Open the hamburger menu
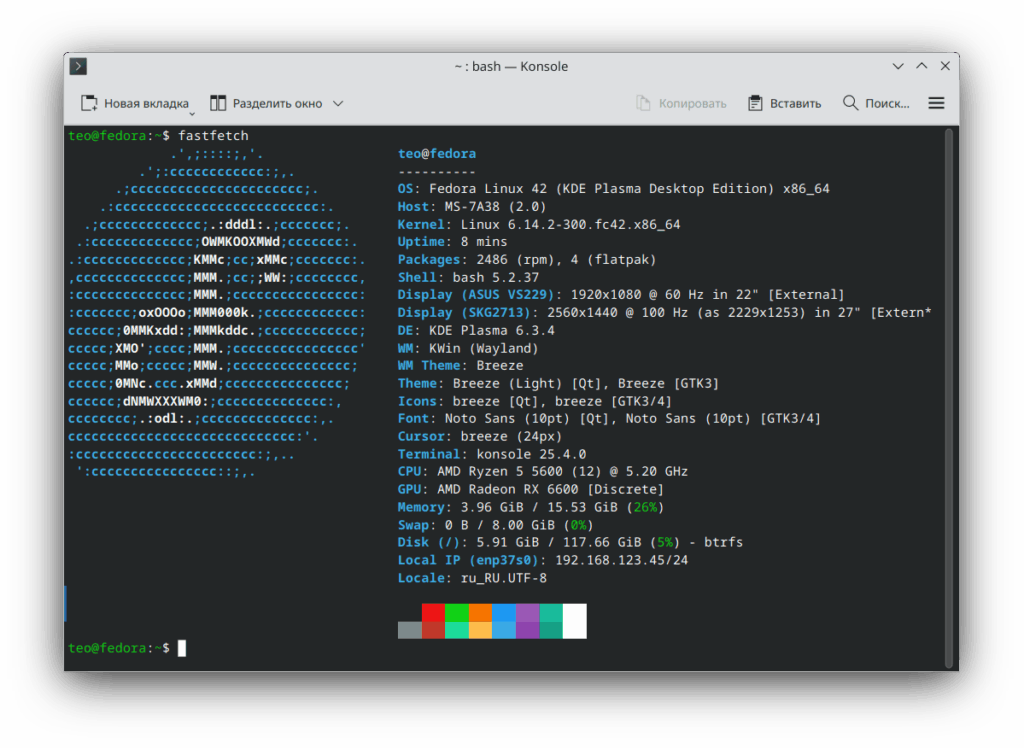Image resolution: width=1024 pixels, height=748 pixels. point(936,103)
